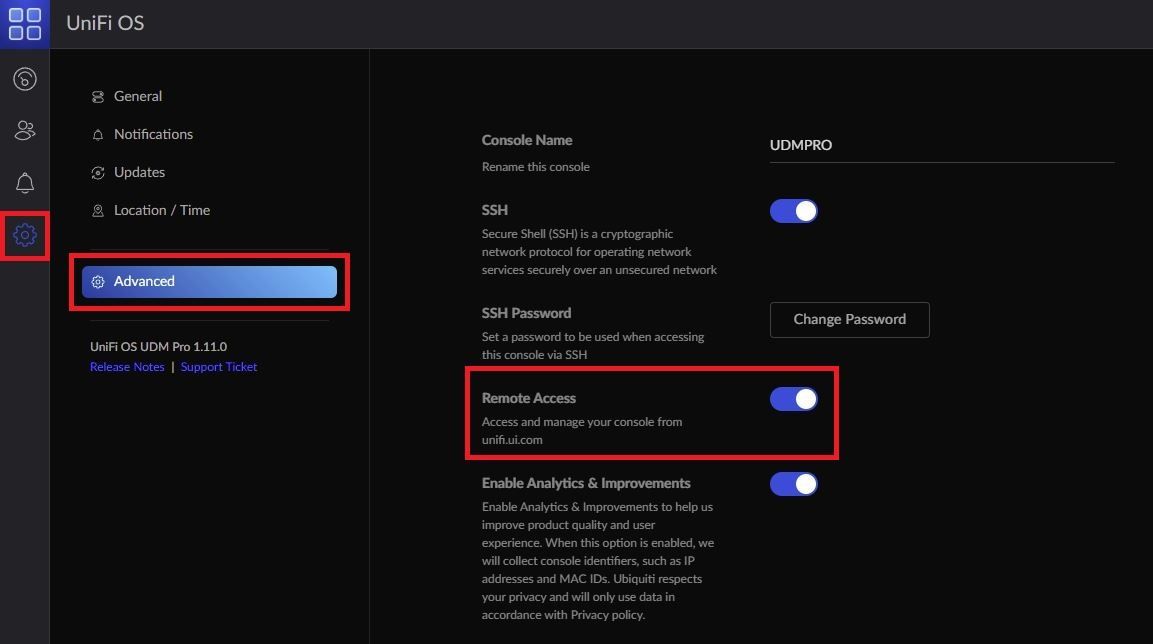This screenshot has height=644, width=1153.
Task: Open the Support Ticket link
Action: 219,367
